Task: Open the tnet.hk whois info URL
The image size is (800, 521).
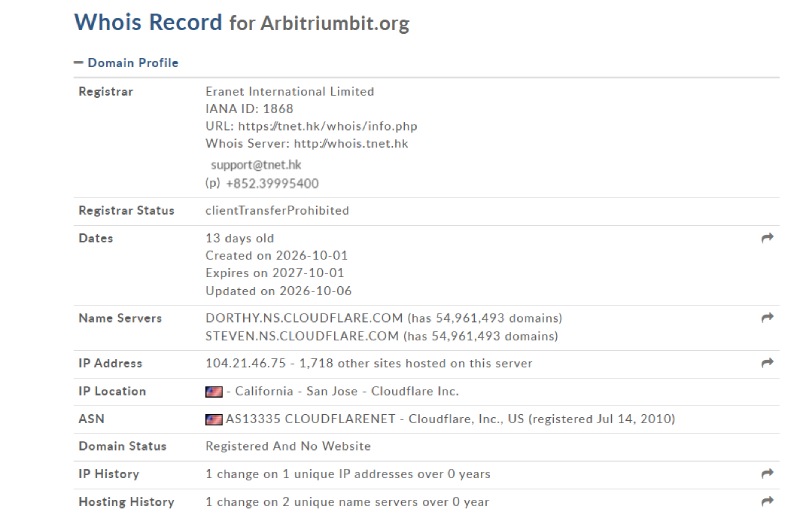Action: (x=328, y=126)
